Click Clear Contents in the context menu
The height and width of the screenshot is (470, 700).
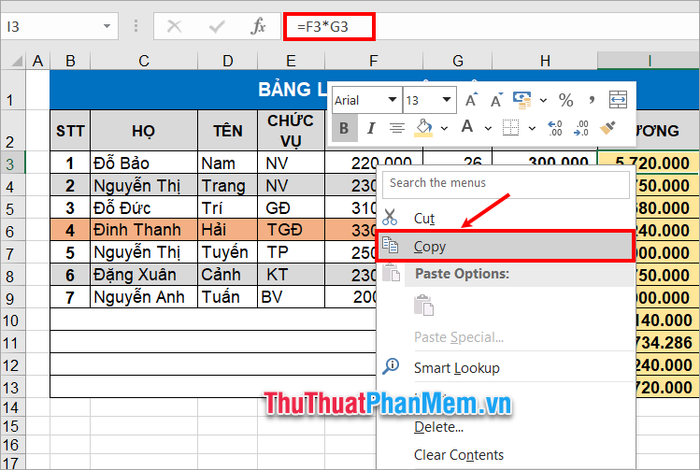coord(458,455)
